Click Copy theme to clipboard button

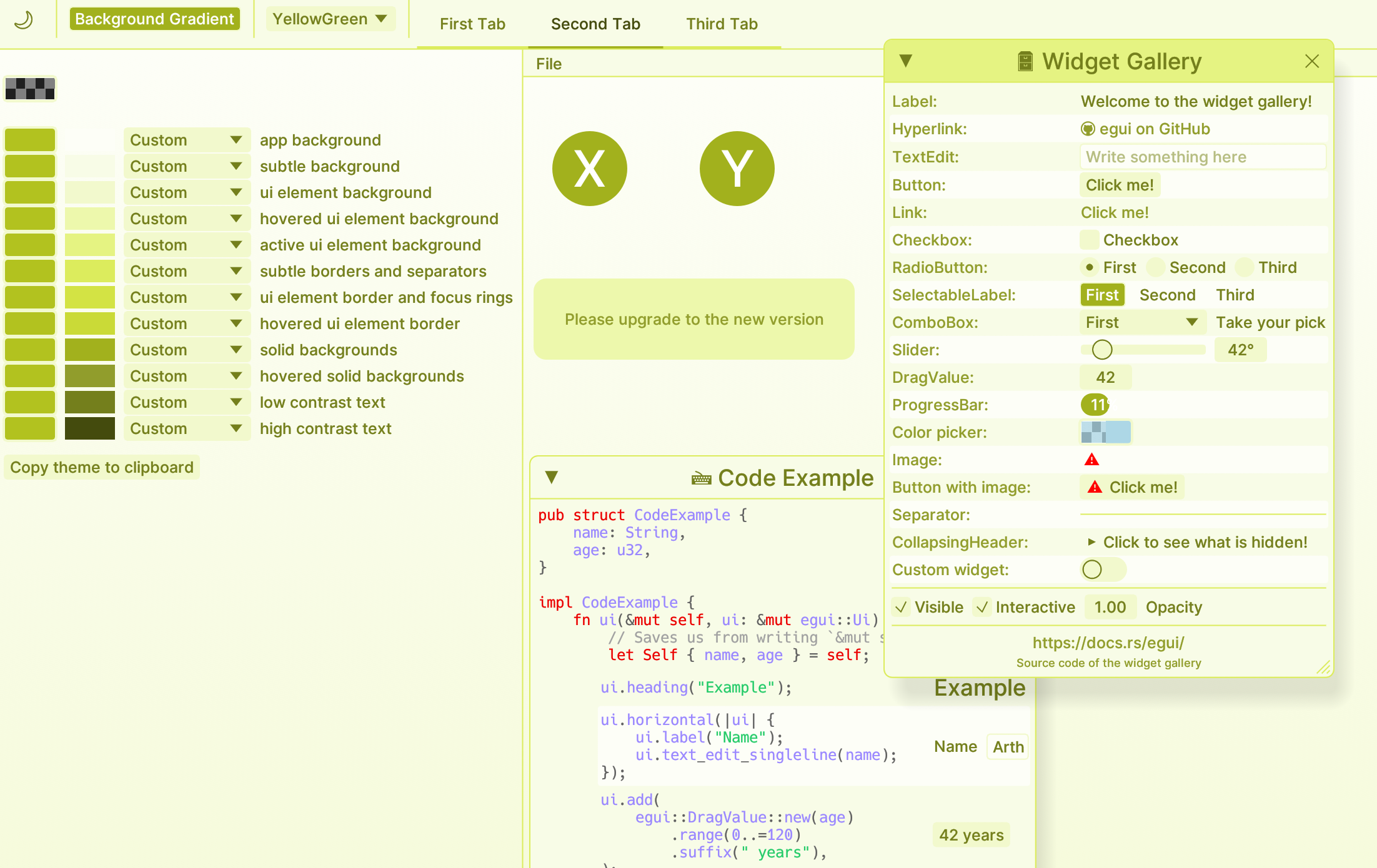point(102,468)
